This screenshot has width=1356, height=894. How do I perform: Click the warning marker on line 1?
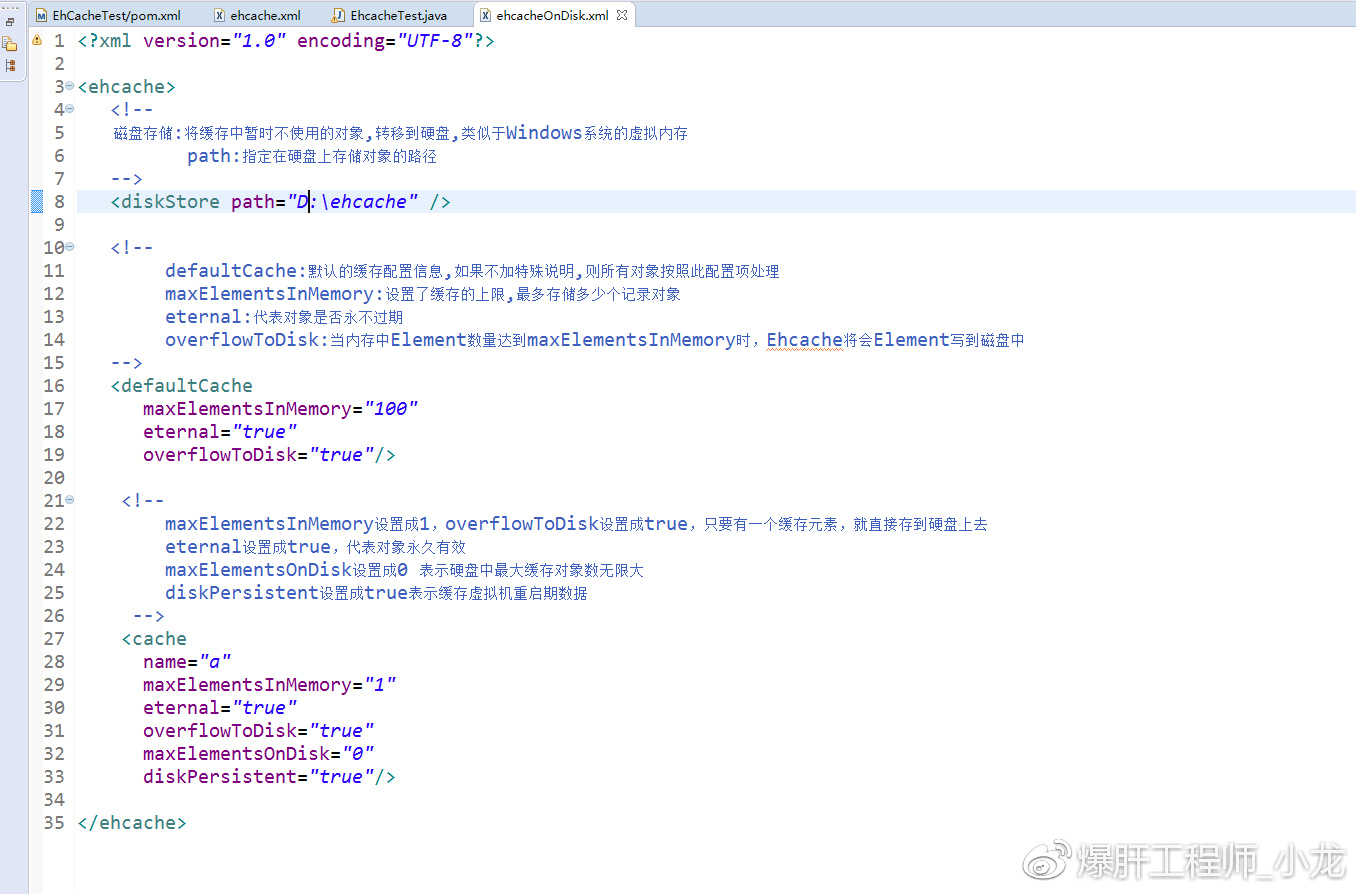pyautogui.click(x=37, y=41)
